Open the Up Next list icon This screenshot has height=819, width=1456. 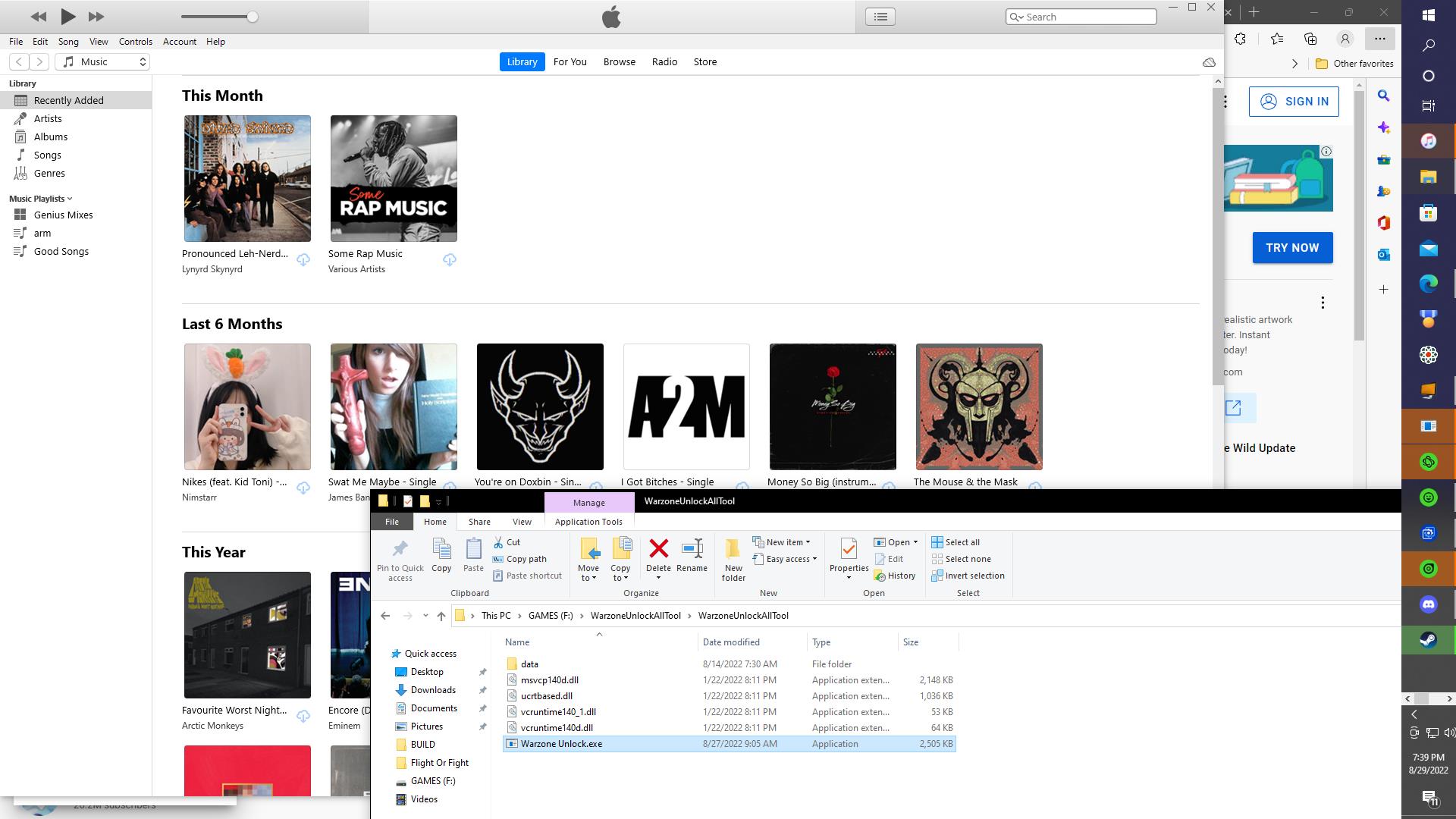tap(880, 17)
